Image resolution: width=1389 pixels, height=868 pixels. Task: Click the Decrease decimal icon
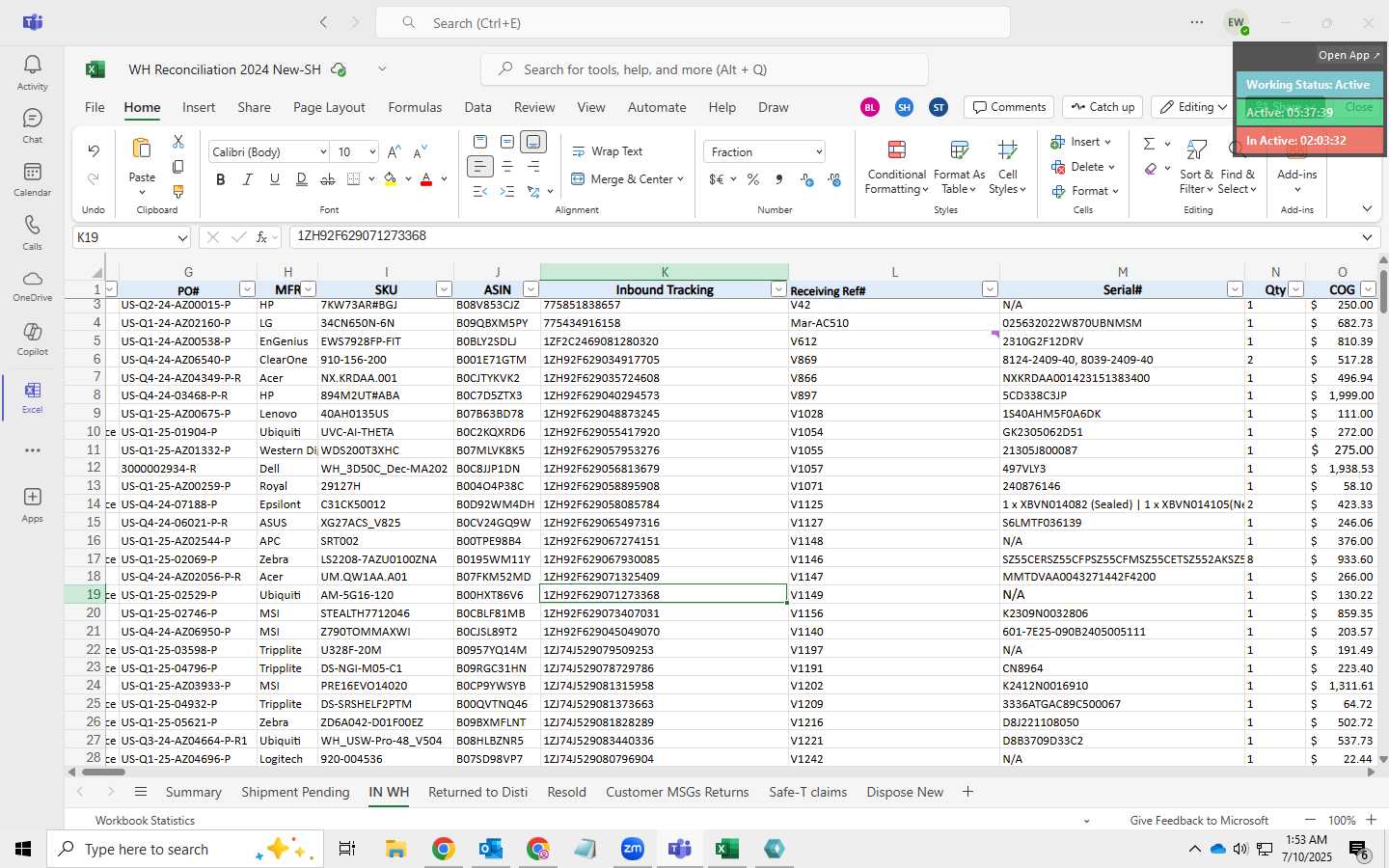pos(834,179)
